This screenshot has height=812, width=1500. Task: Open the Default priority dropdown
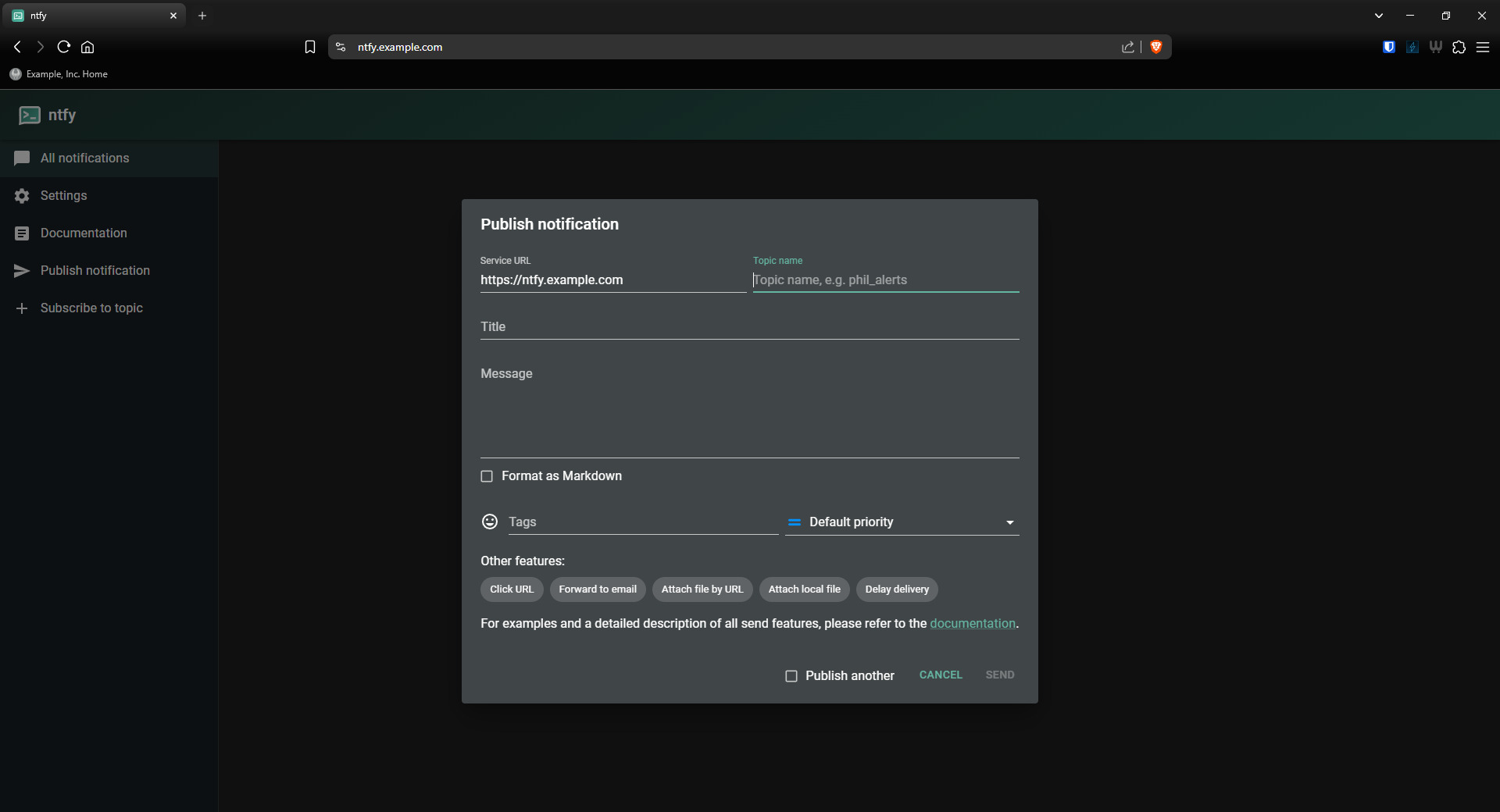[x=902, y=522]
